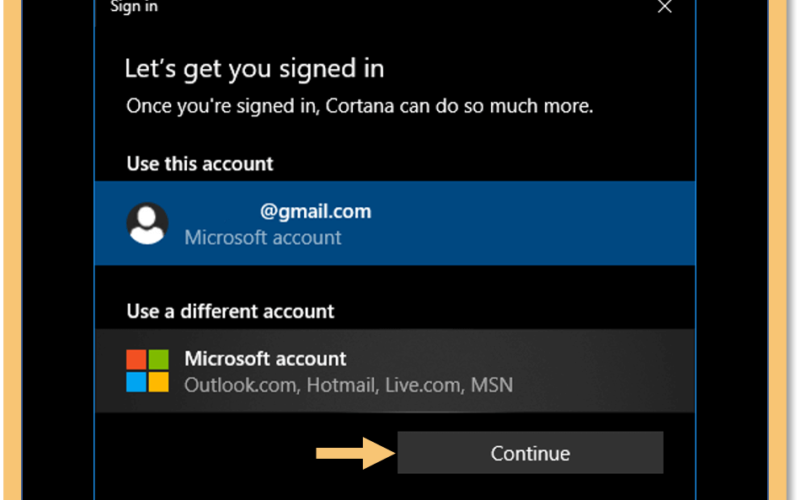Image resolution: width=800 pixels, height=500 pixels.
Task: Select the user avatar icon
Action: point(147,223)
